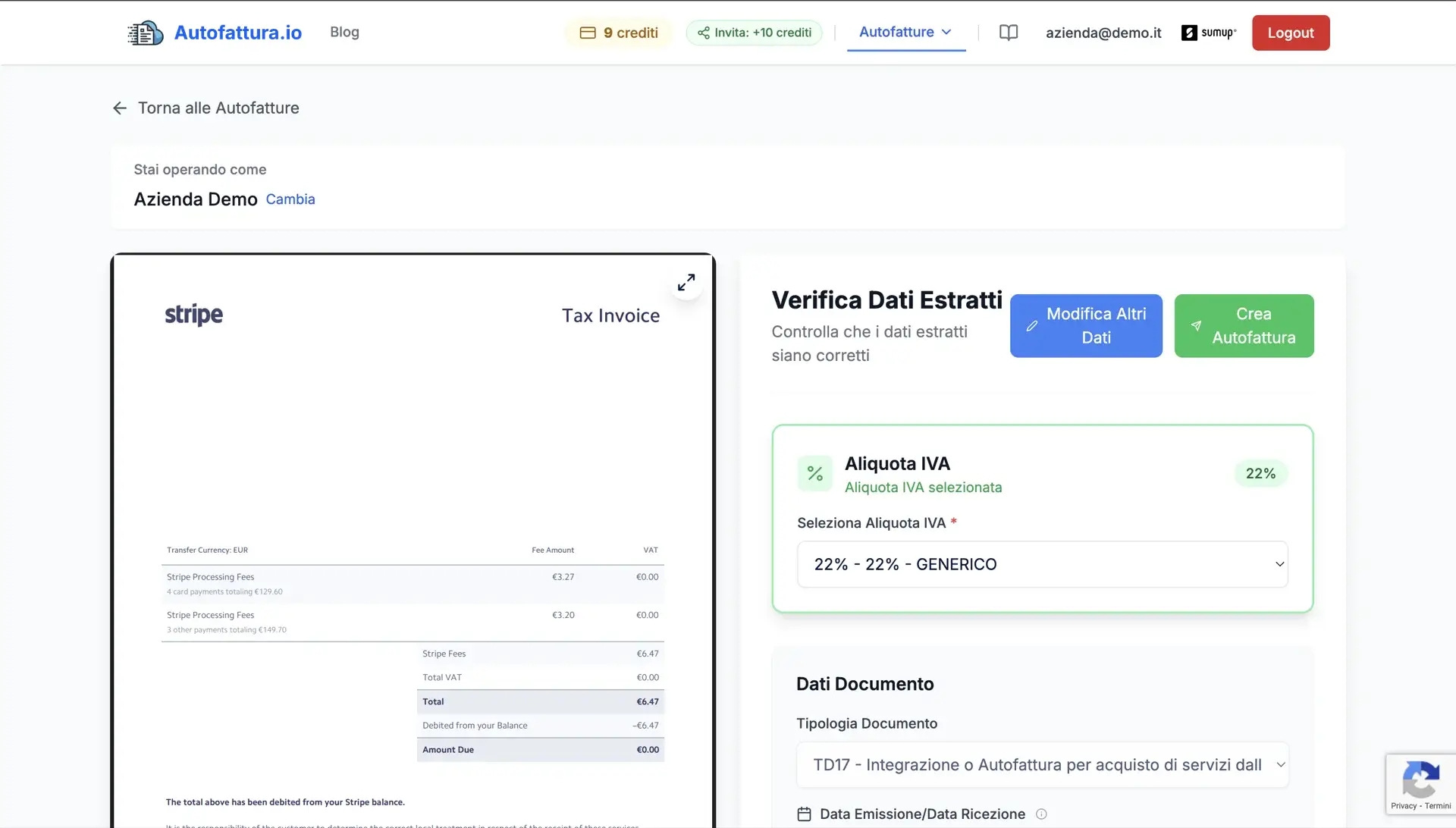Click the Tax Invoice heading in preview
This screenshot has height=828, width=1456.
point(610,315)
